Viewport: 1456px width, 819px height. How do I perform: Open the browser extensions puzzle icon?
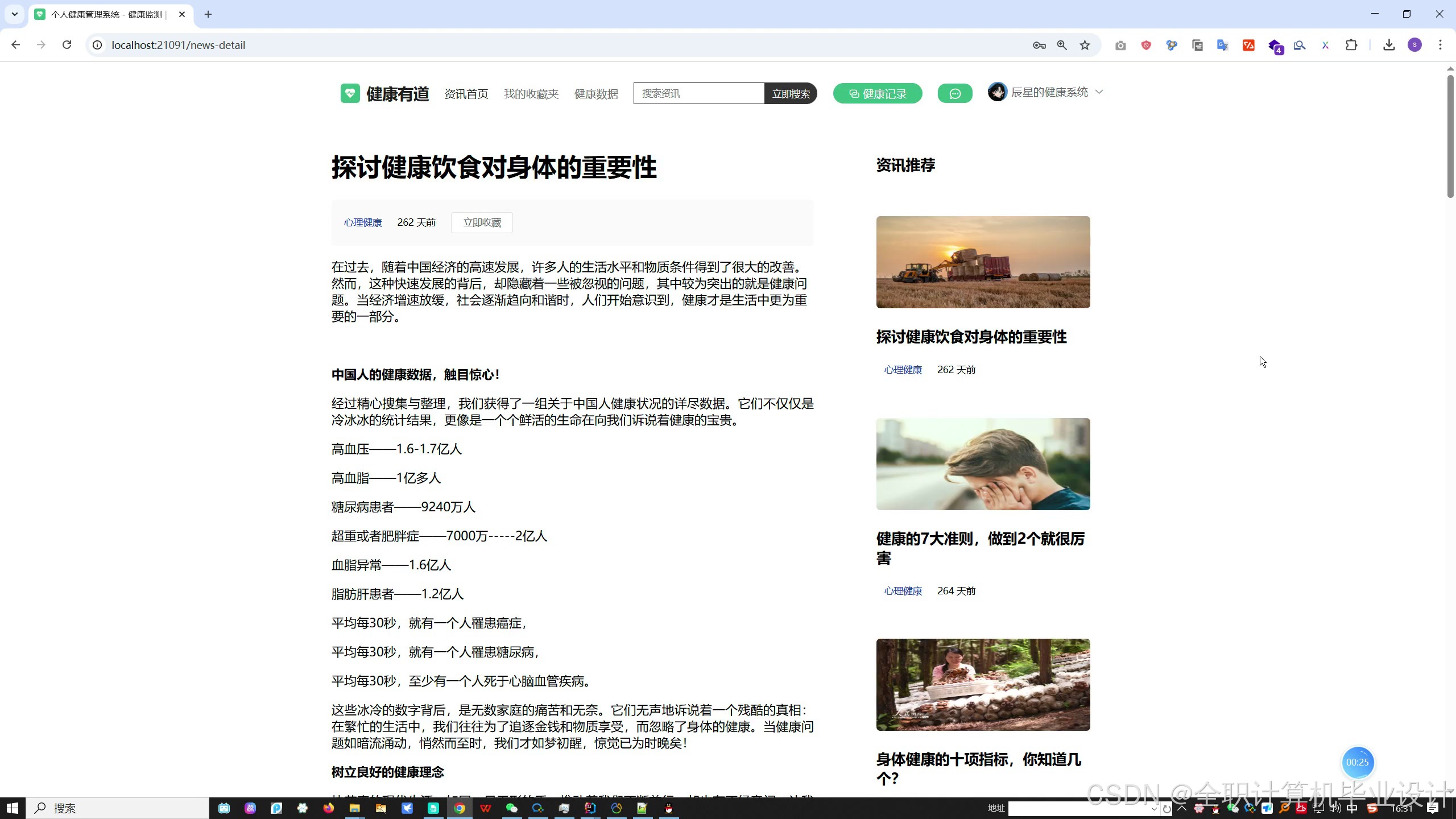pos(1352,45)
